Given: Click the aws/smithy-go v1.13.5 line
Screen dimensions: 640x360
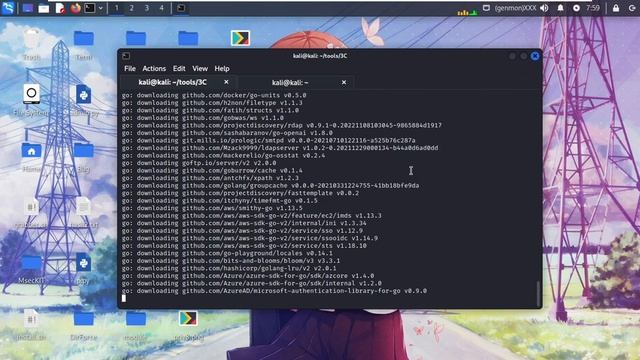Looking at the screenshot, I should [212, 208].
